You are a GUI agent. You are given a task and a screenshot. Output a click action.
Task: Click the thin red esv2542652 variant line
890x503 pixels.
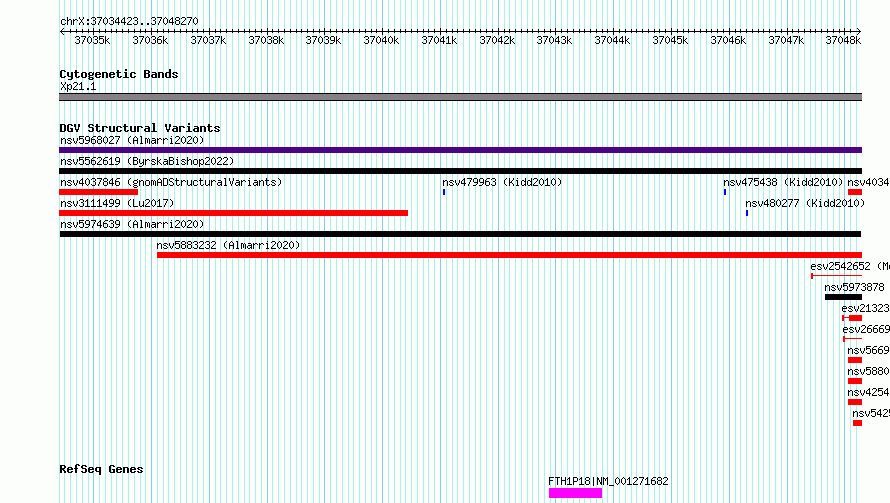(837, 276)
